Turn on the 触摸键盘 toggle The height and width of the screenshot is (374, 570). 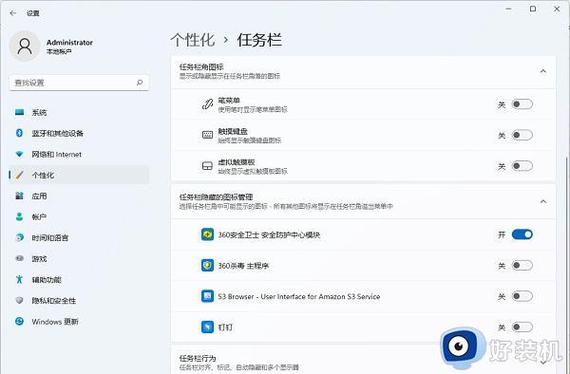click(x=522, y=135)
